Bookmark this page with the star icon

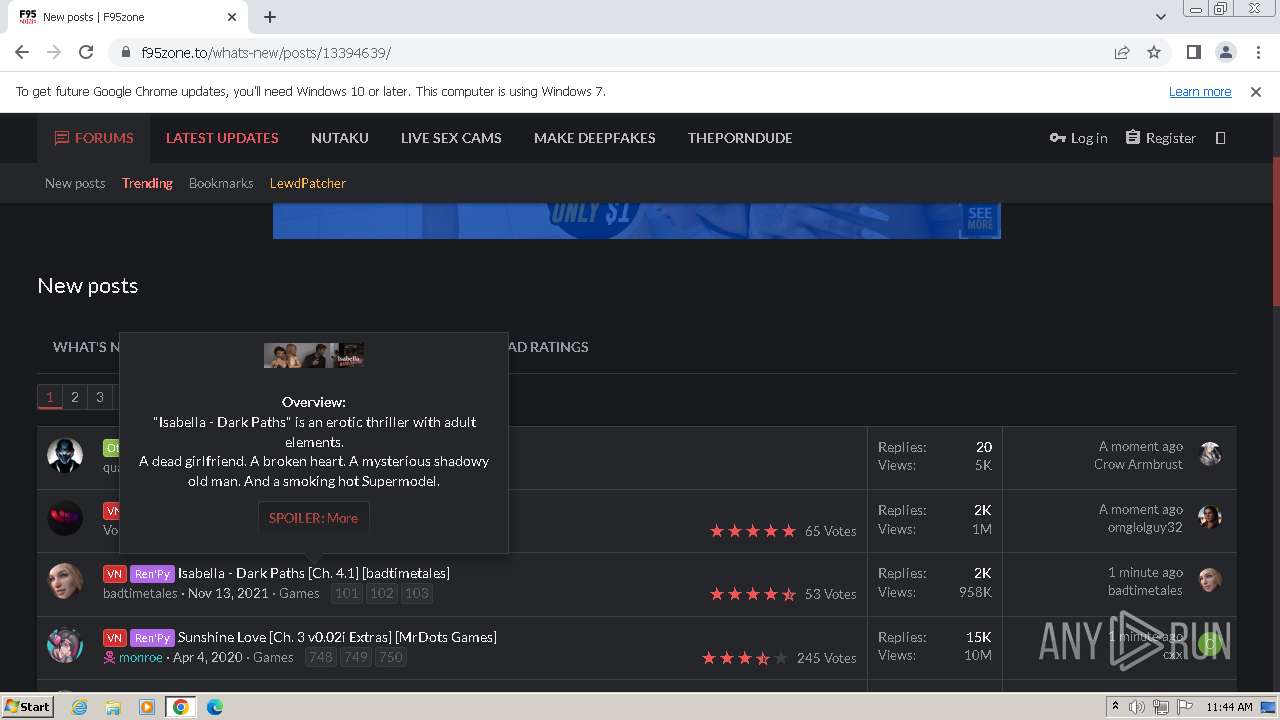[1154, 52]
